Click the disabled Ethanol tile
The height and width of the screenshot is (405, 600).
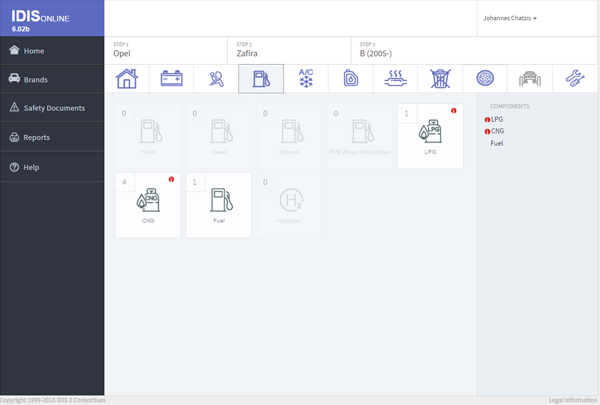[289, 136]
